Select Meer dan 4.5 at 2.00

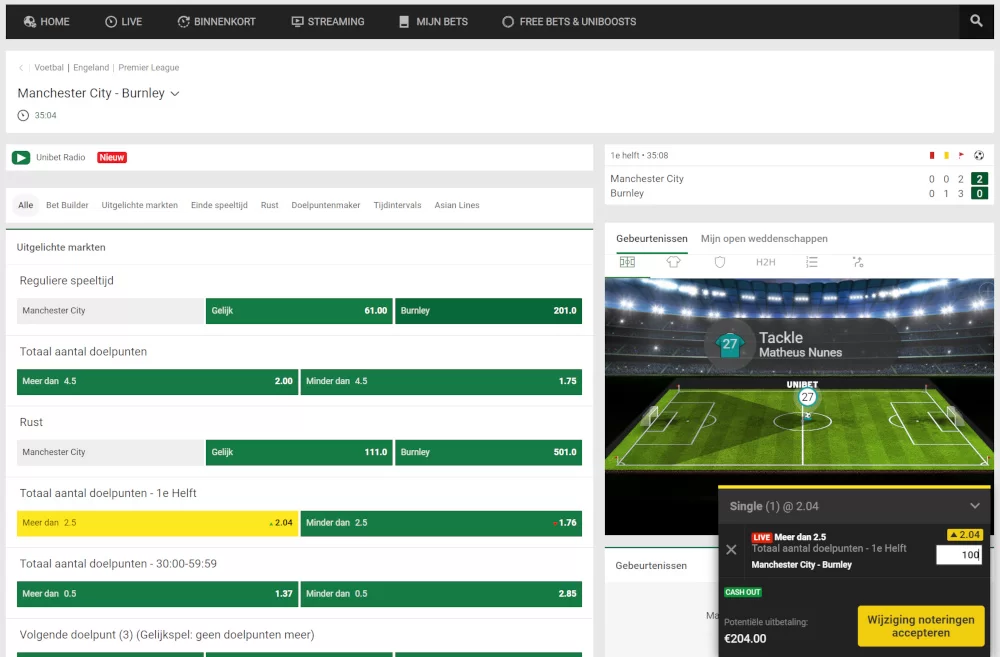[x=158, y=381]
